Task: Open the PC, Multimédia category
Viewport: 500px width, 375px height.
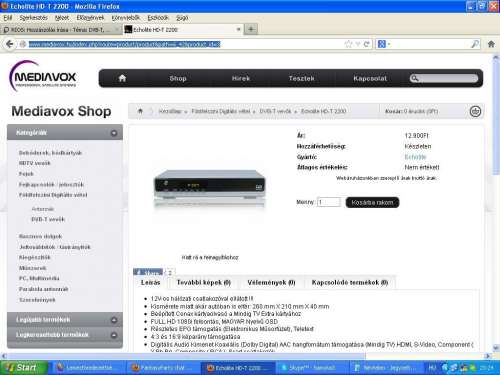Action: [x=39, y=278]
